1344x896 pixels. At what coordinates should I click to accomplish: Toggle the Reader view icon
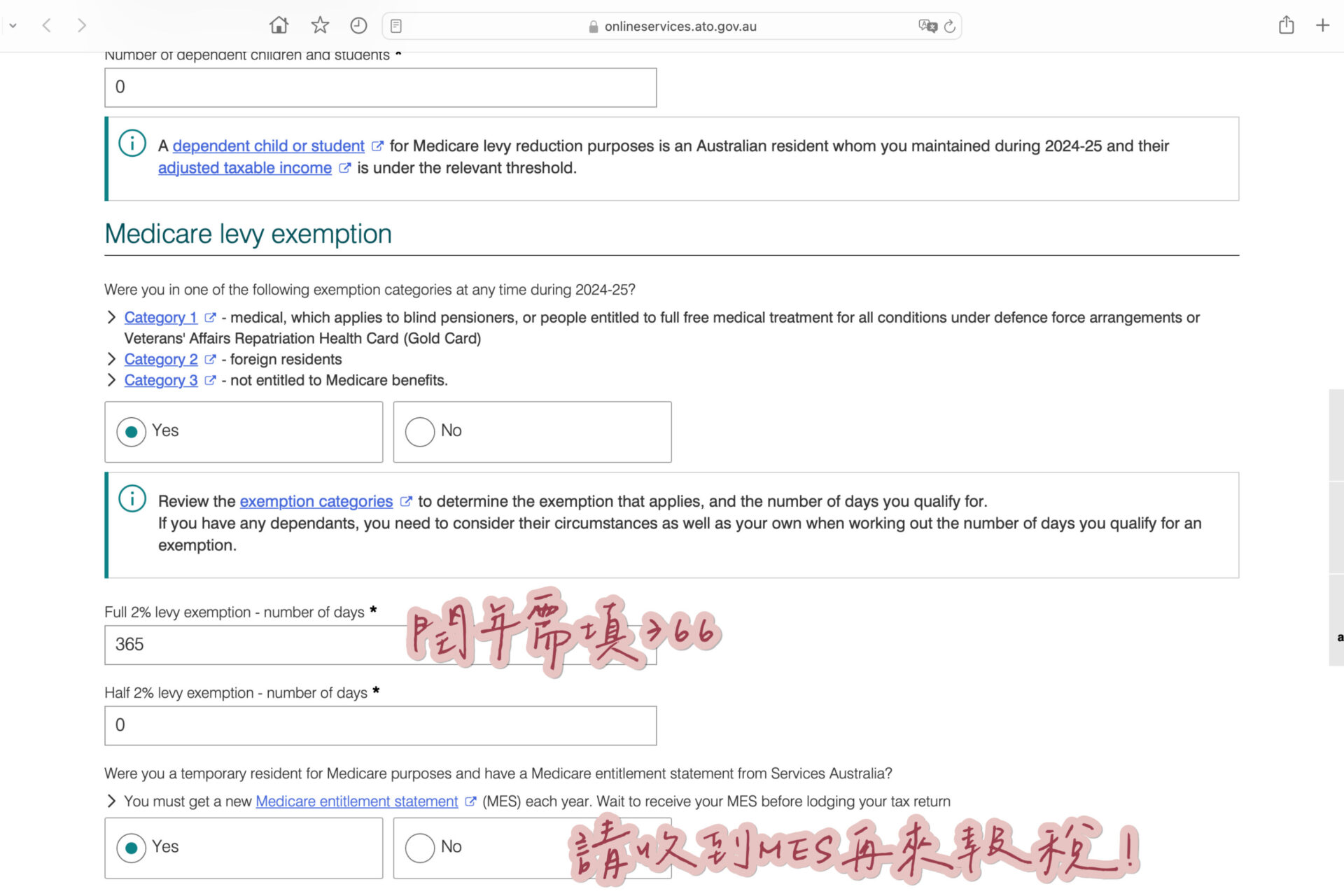[x=396, y=26]
